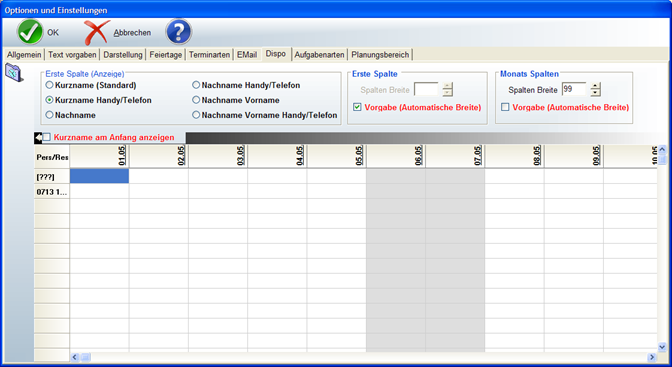Select the [???] row header
This screenshot has width=672, height=367.
tap(52, 177)
